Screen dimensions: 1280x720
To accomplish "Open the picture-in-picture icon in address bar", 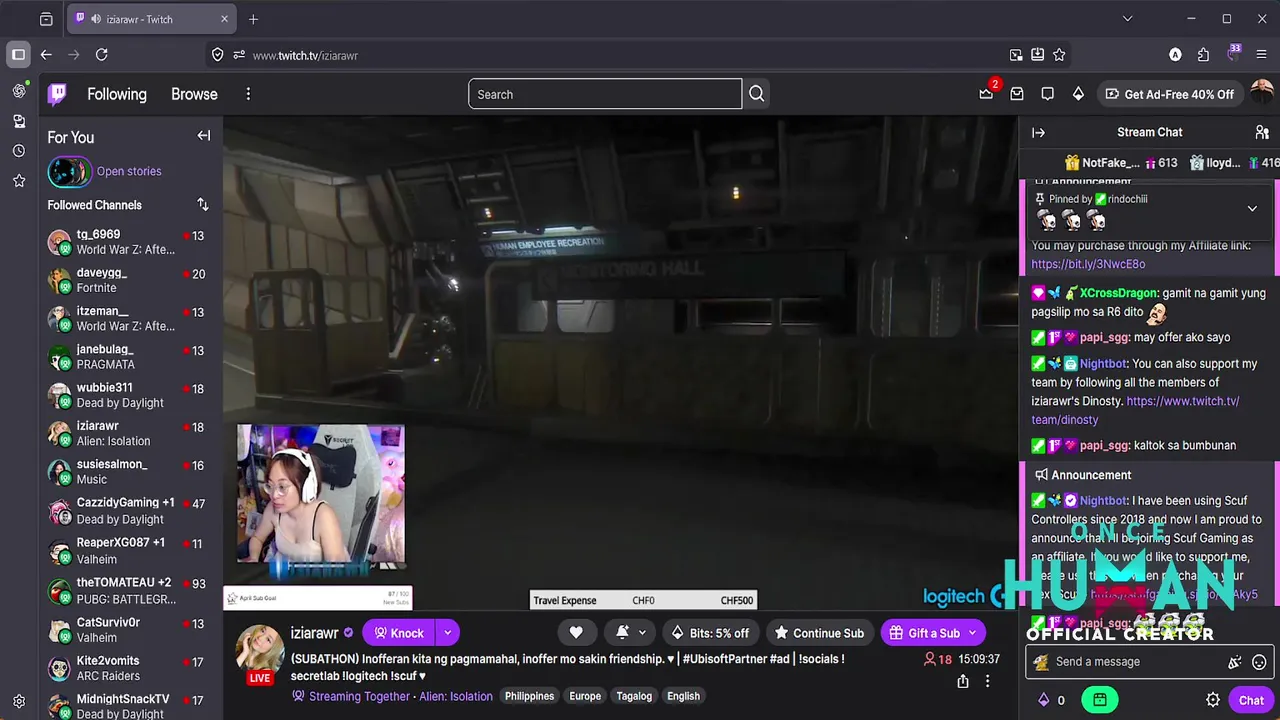I will (1016, 55).
